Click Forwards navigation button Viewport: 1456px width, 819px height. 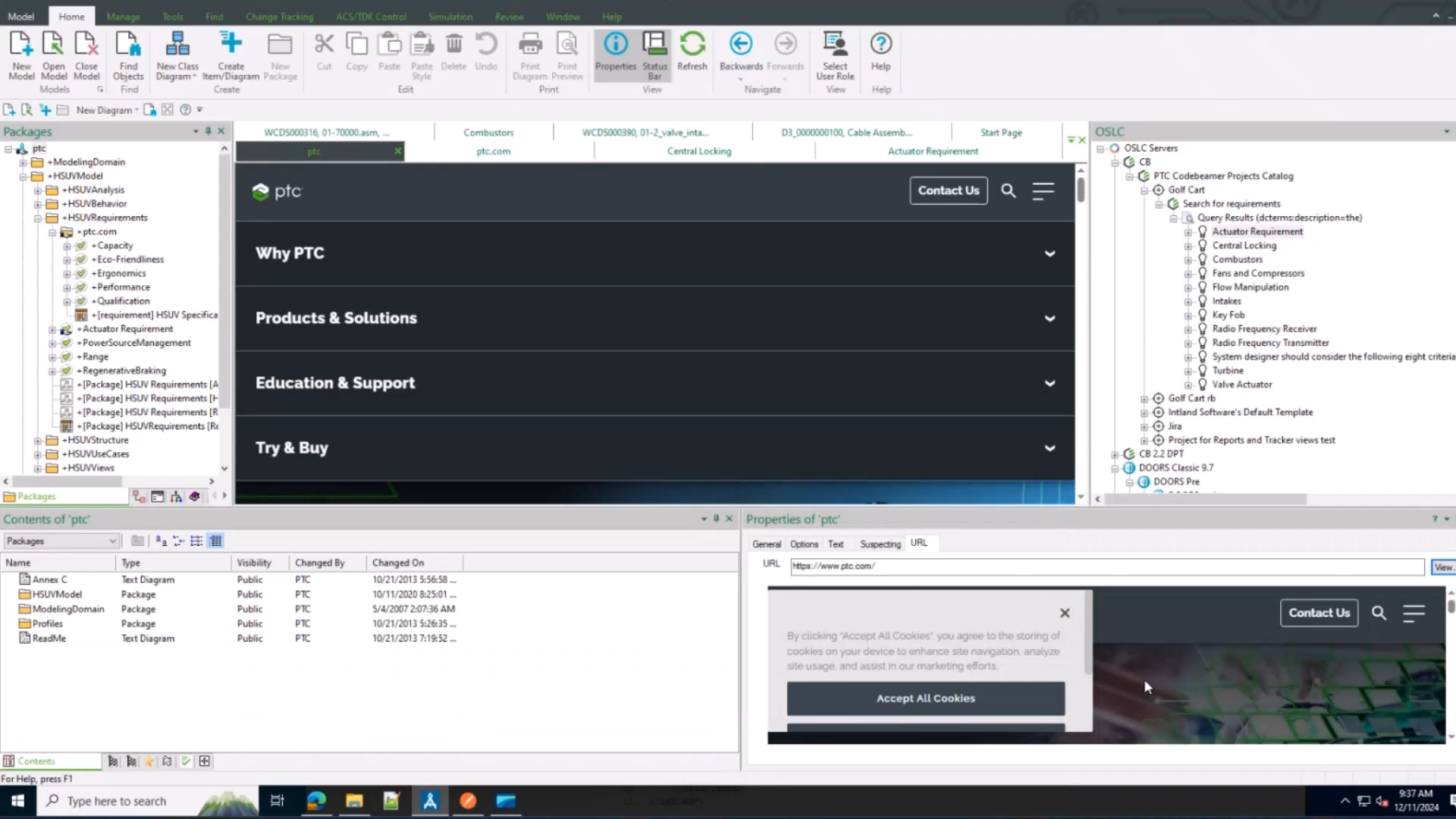(x=785, y=52)
